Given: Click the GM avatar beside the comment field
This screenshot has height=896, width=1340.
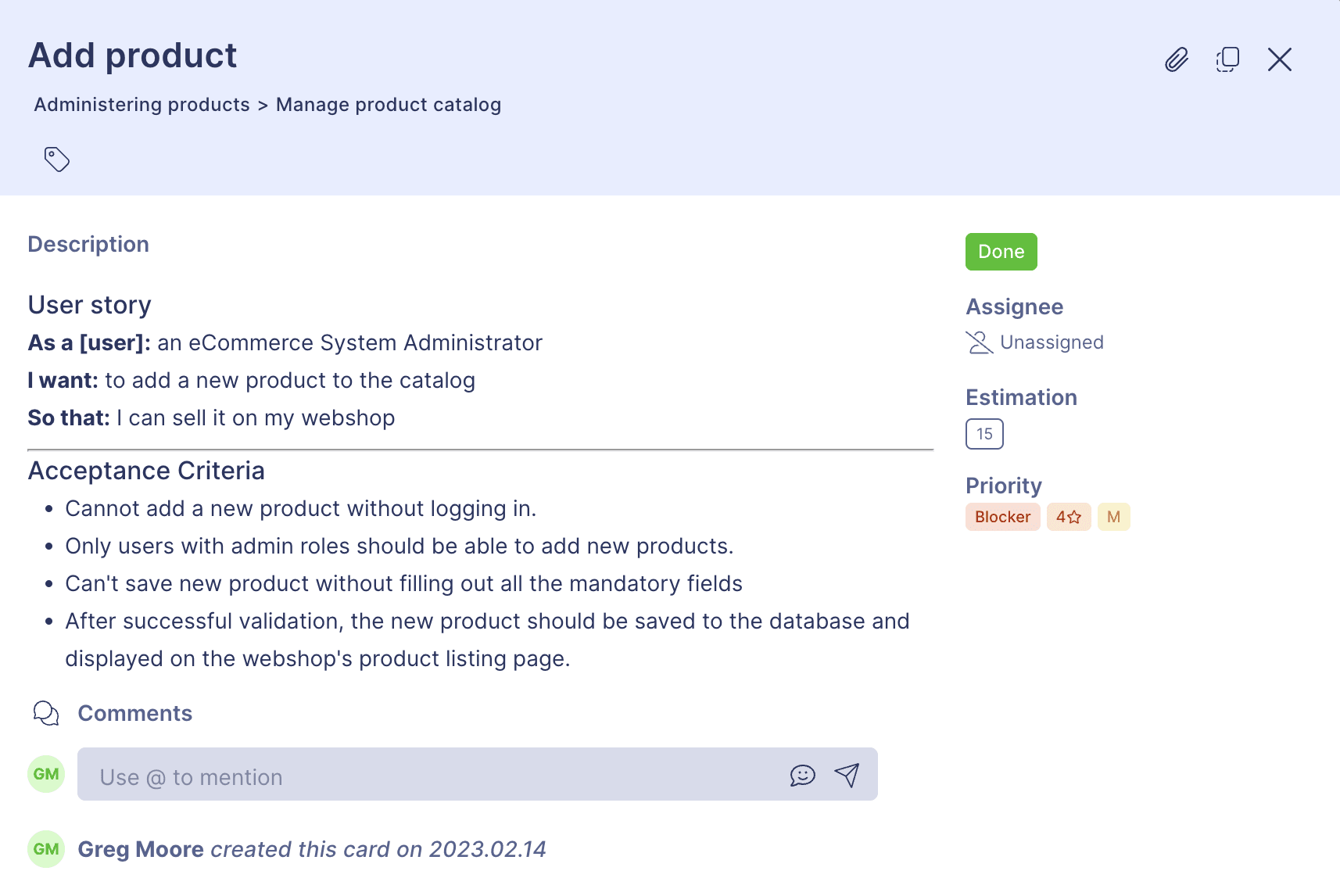Looking at the screenshot, I should (x=46, y=773).
